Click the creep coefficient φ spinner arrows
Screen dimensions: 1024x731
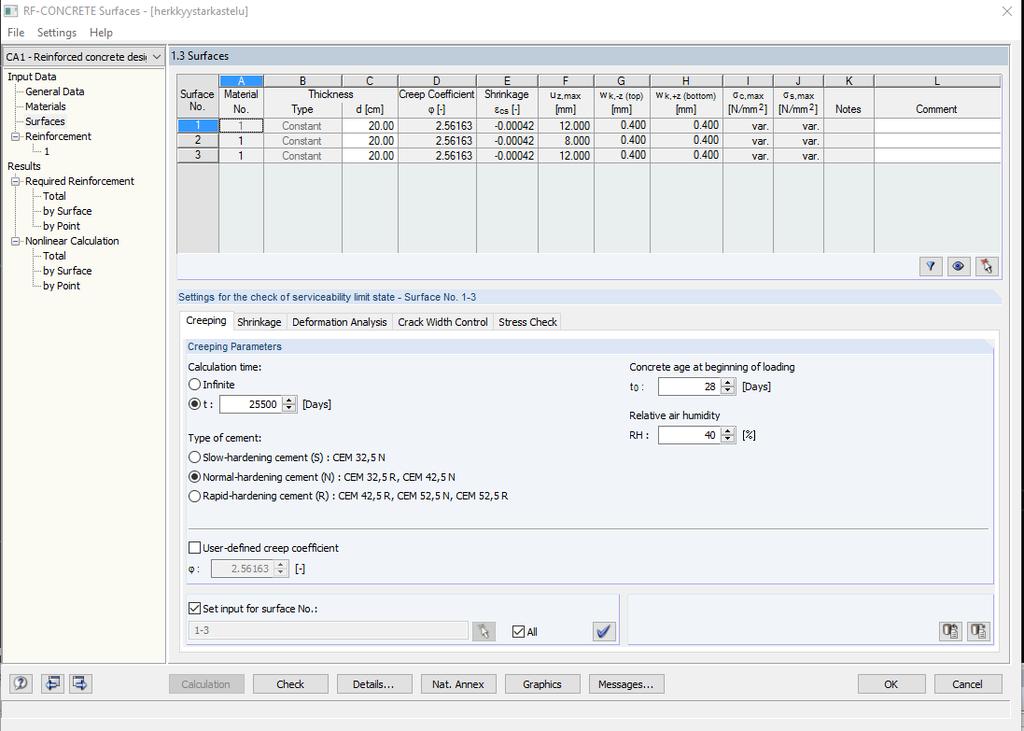[280, 568]
